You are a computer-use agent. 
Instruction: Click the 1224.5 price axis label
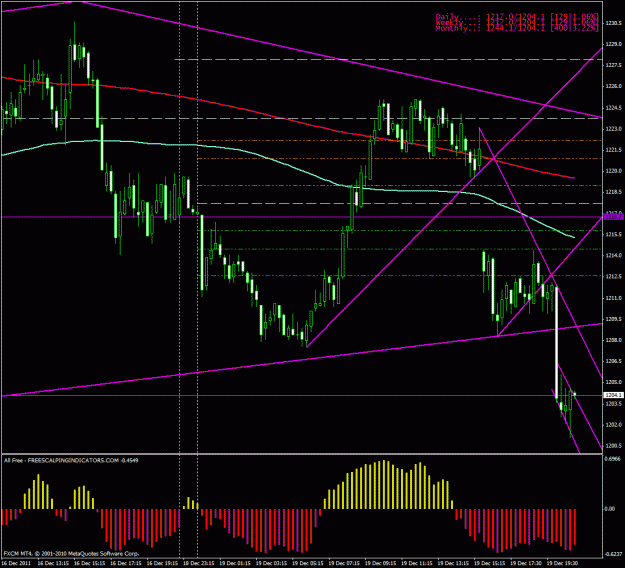click(x=613, y=108)
